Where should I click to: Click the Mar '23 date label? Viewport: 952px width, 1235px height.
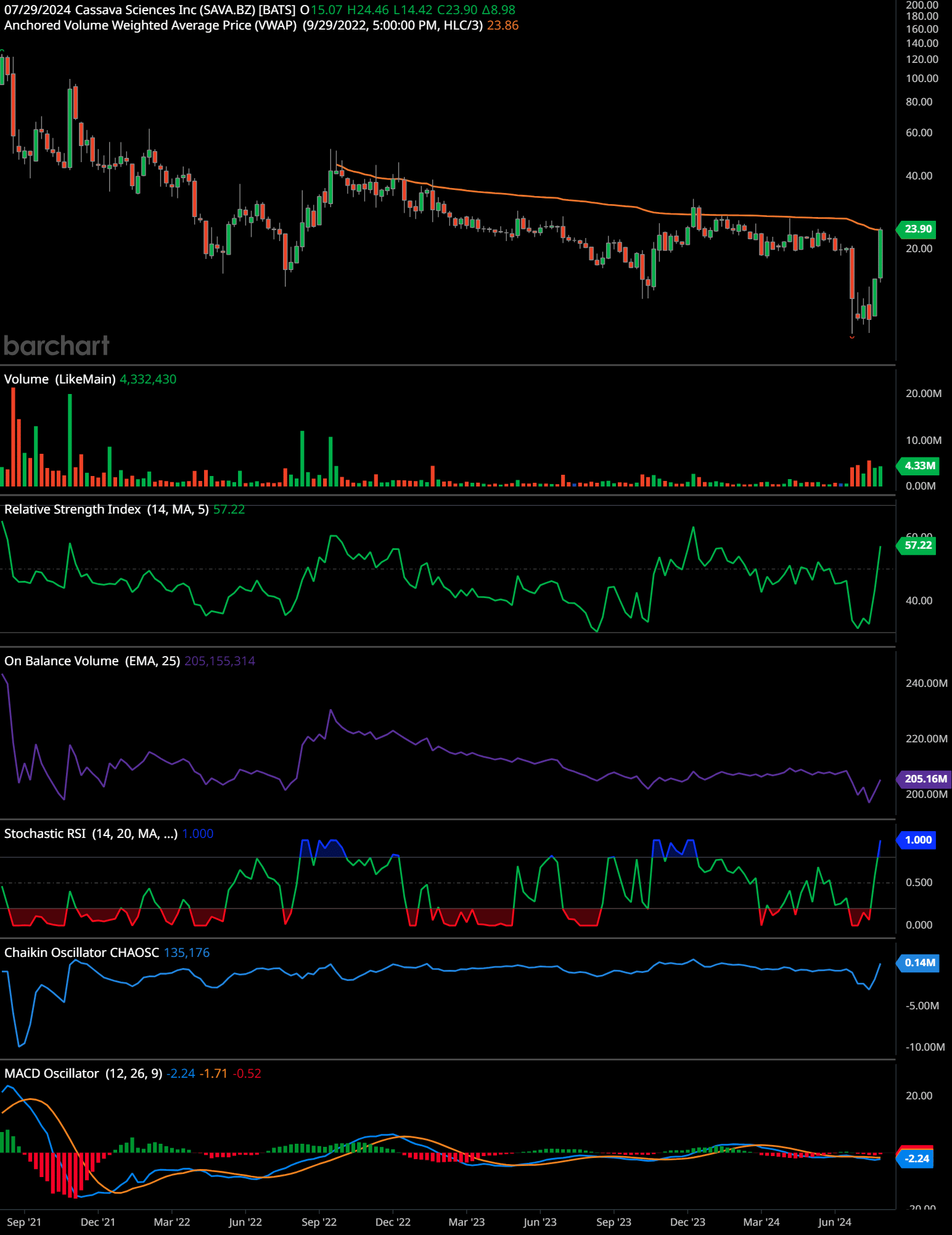(467, 1222)
